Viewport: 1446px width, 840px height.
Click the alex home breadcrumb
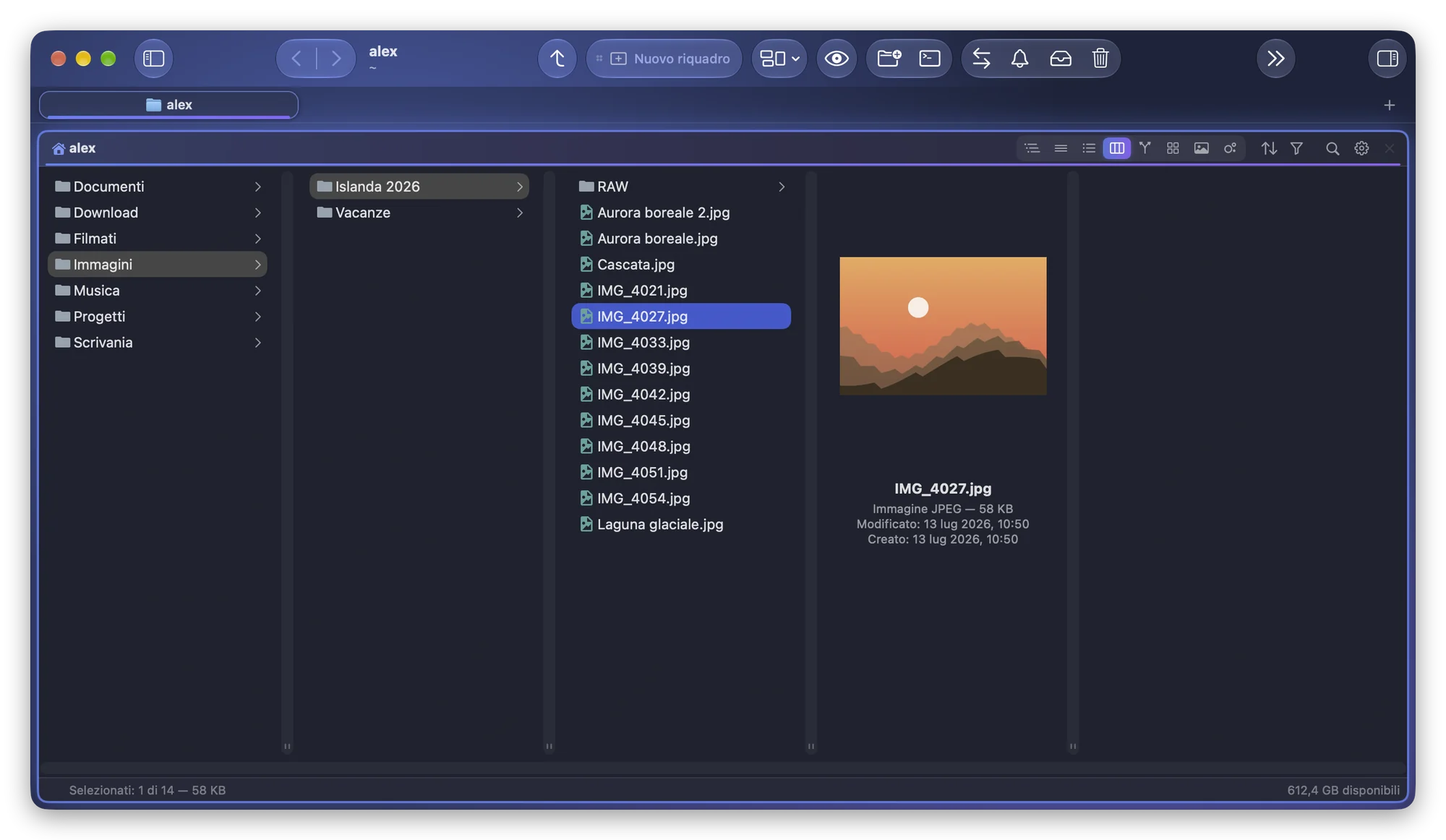point(74,148)
